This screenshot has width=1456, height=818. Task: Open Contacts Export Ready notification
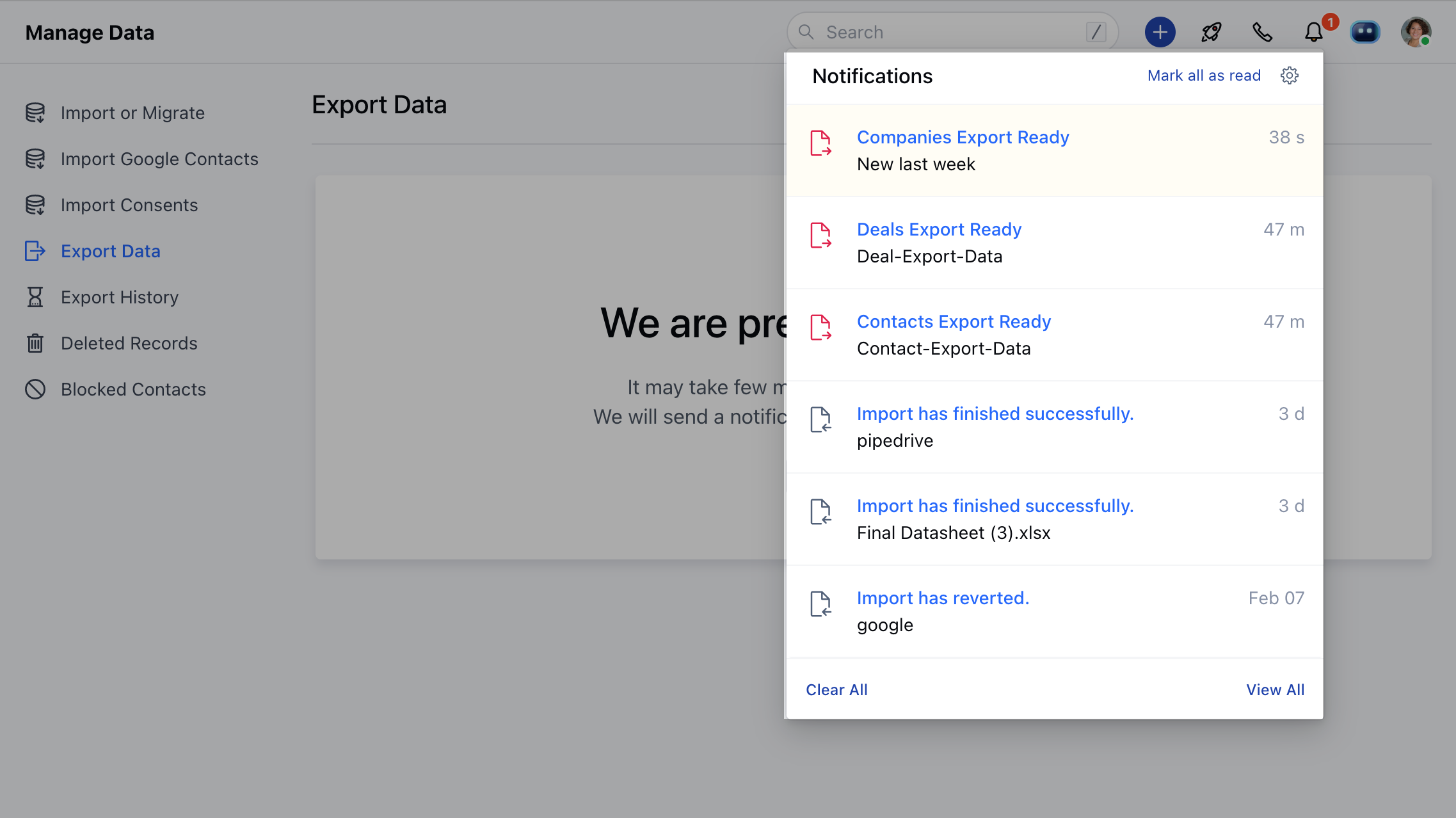(954, 321)
